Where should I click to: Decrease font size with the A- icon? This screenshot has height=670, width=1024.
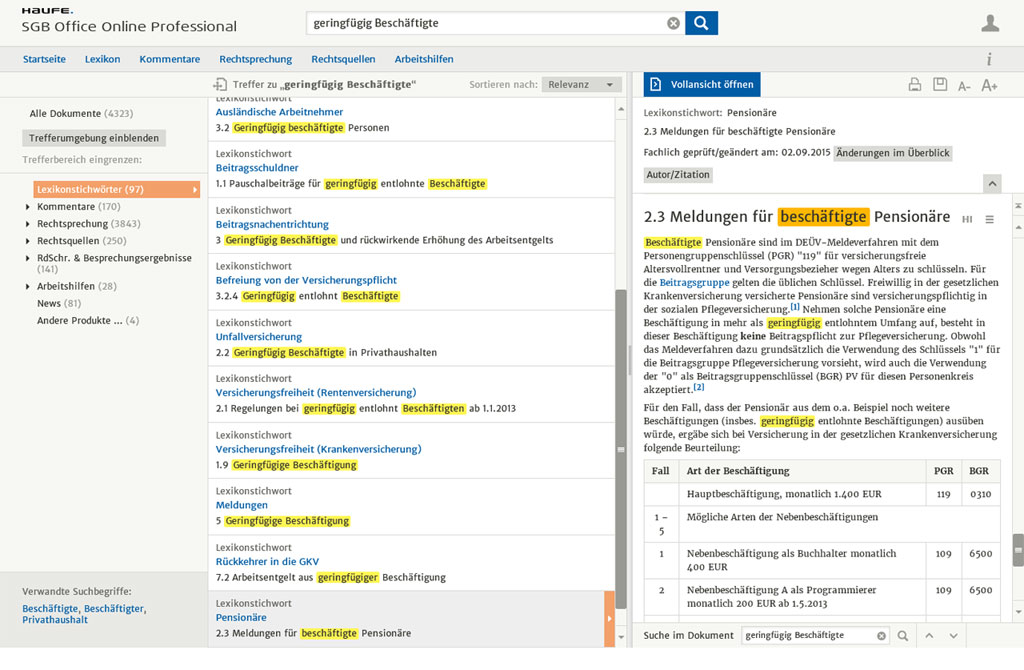(x=964, y=85)
